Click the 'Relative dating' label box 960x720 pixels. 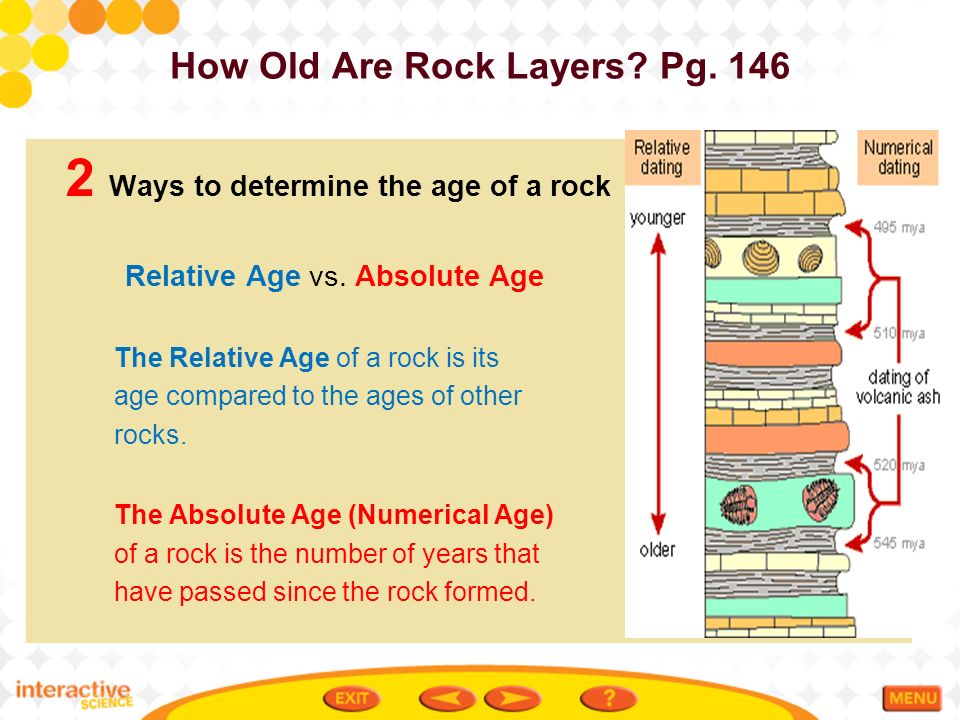click(x=662, y=157)
